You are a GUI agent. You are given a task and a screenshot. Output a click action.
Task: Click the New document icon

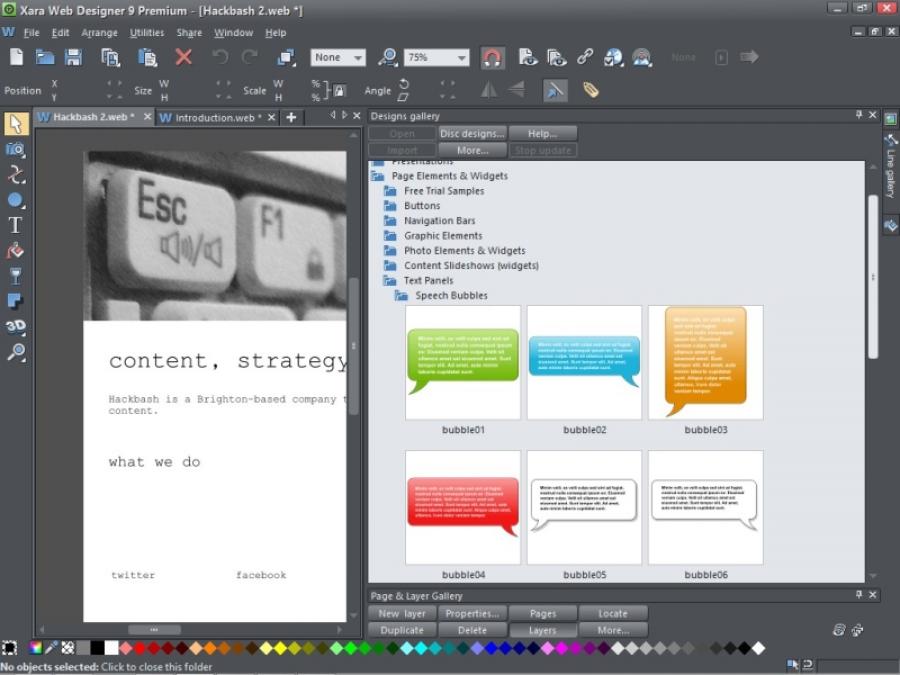tap(17, 57)
